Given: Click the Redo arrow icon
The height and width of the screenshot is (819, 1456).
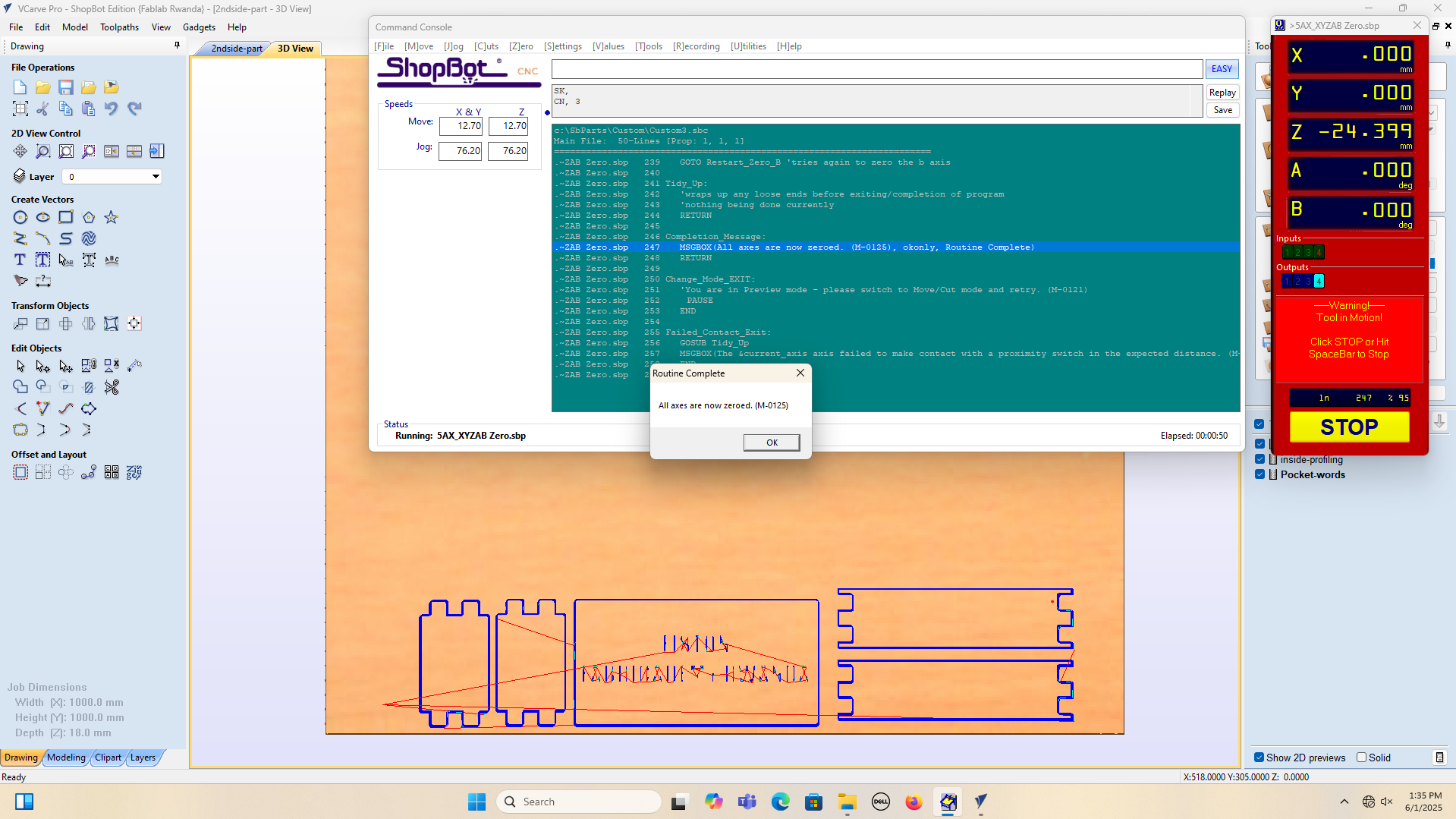Looking at the screenshot, I should pos(134,109).
